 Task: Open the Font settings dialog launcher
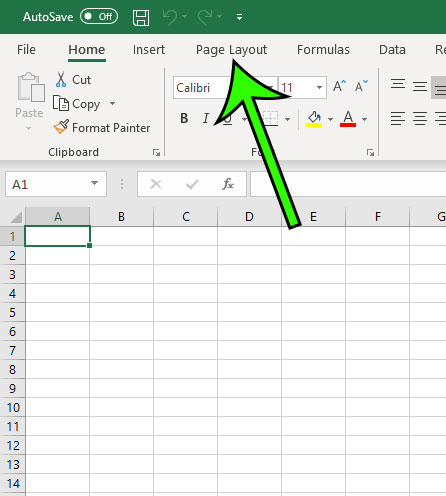click(x=370, y=153)
